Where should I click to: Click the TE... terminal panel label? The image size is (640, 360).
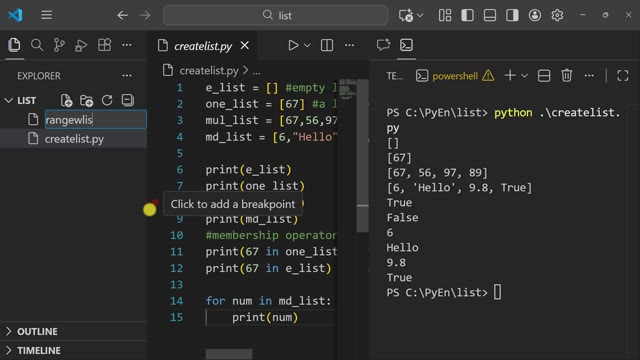click(x=395, y=76)
